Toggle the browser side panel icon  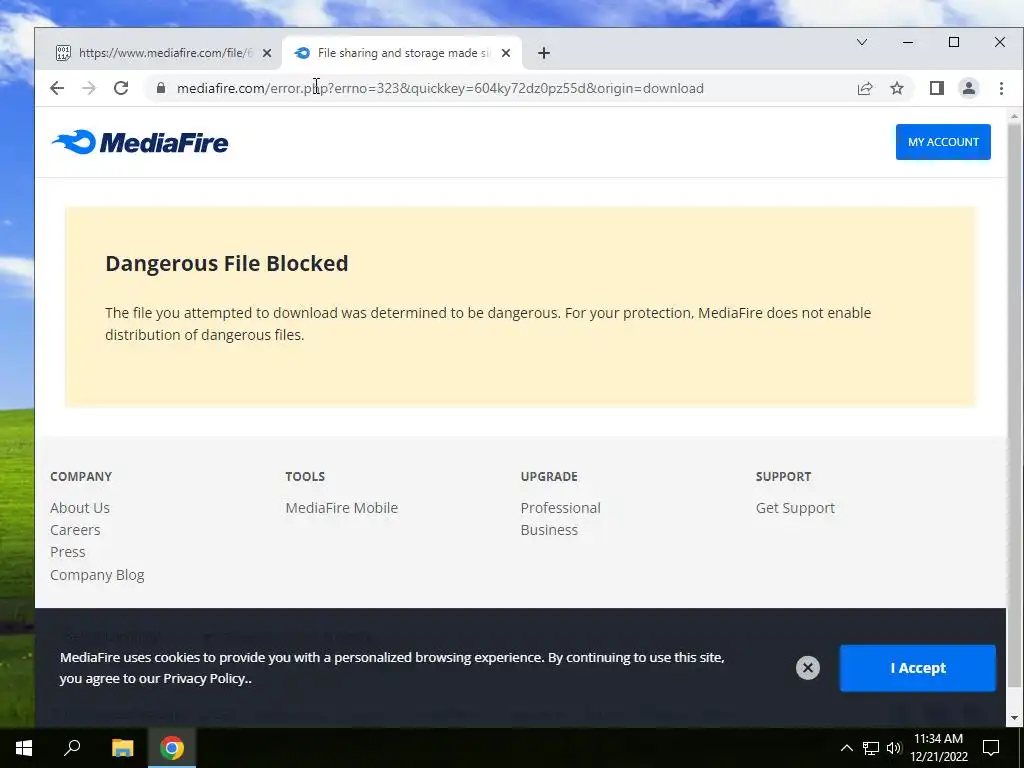[x=936, y=88]
